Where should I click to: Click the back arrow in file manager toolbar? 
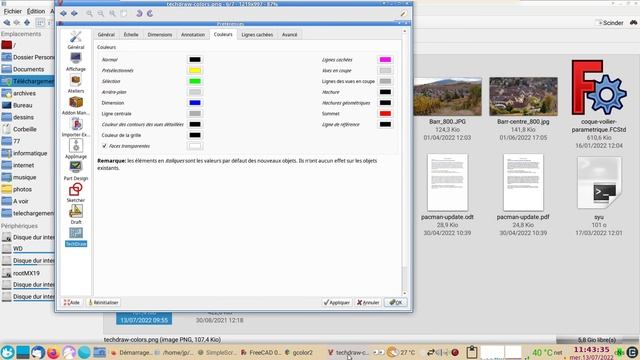(7, 23)
